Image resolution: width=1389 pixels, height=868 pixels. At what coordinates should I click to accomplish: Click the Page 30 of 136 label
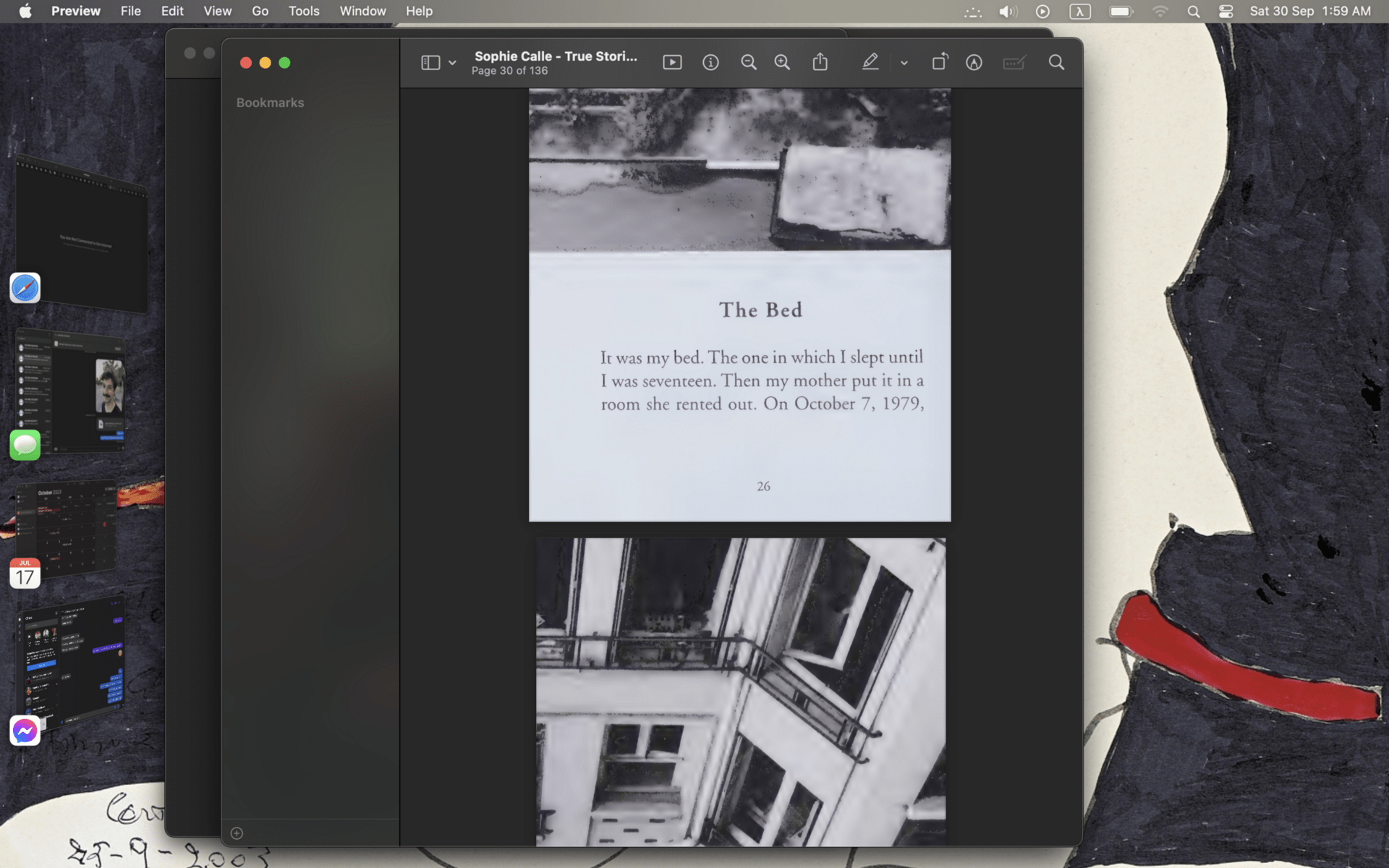pyautogui.click(x=509, y=71)
